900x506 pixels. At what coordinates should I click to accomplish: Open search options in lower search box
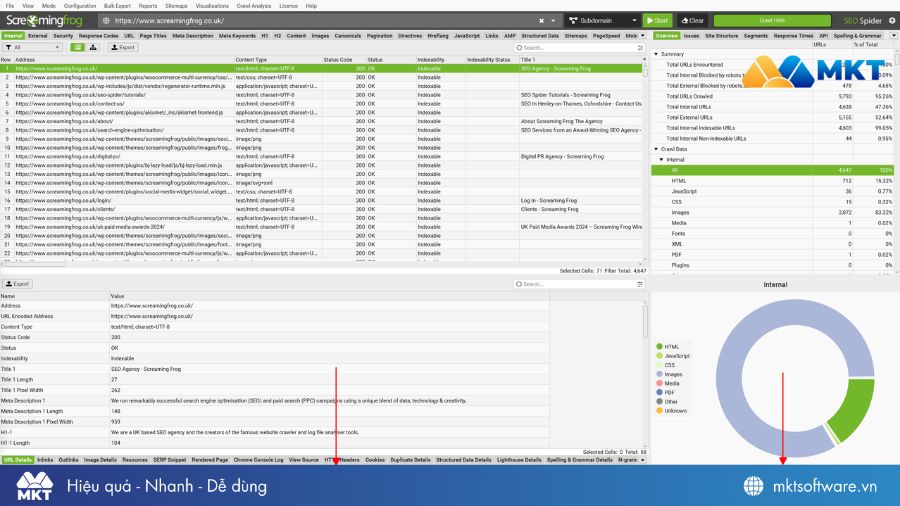[640, 284]
